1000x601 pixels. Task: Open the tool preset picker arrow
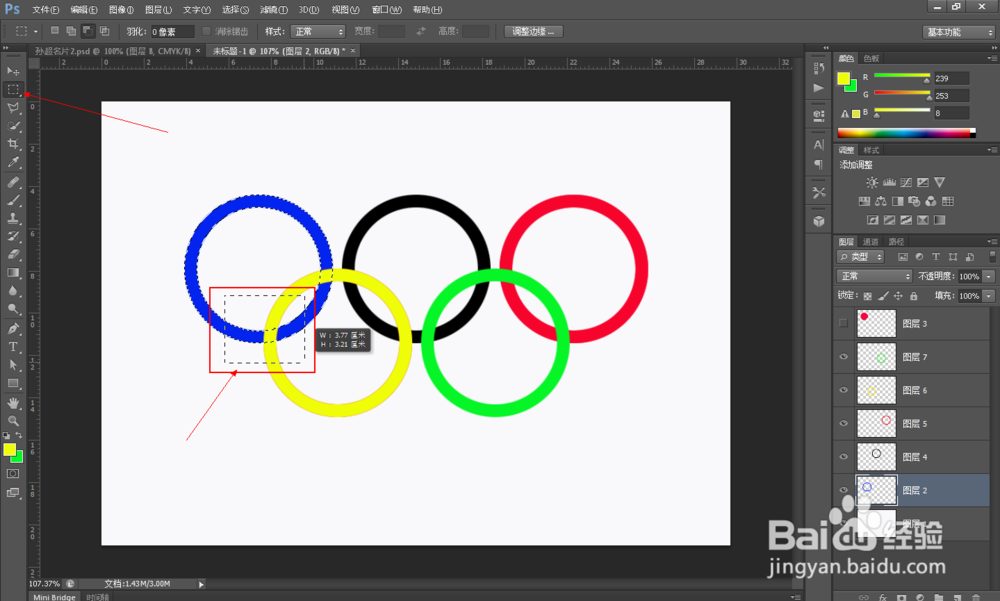(x=36, y=31)
